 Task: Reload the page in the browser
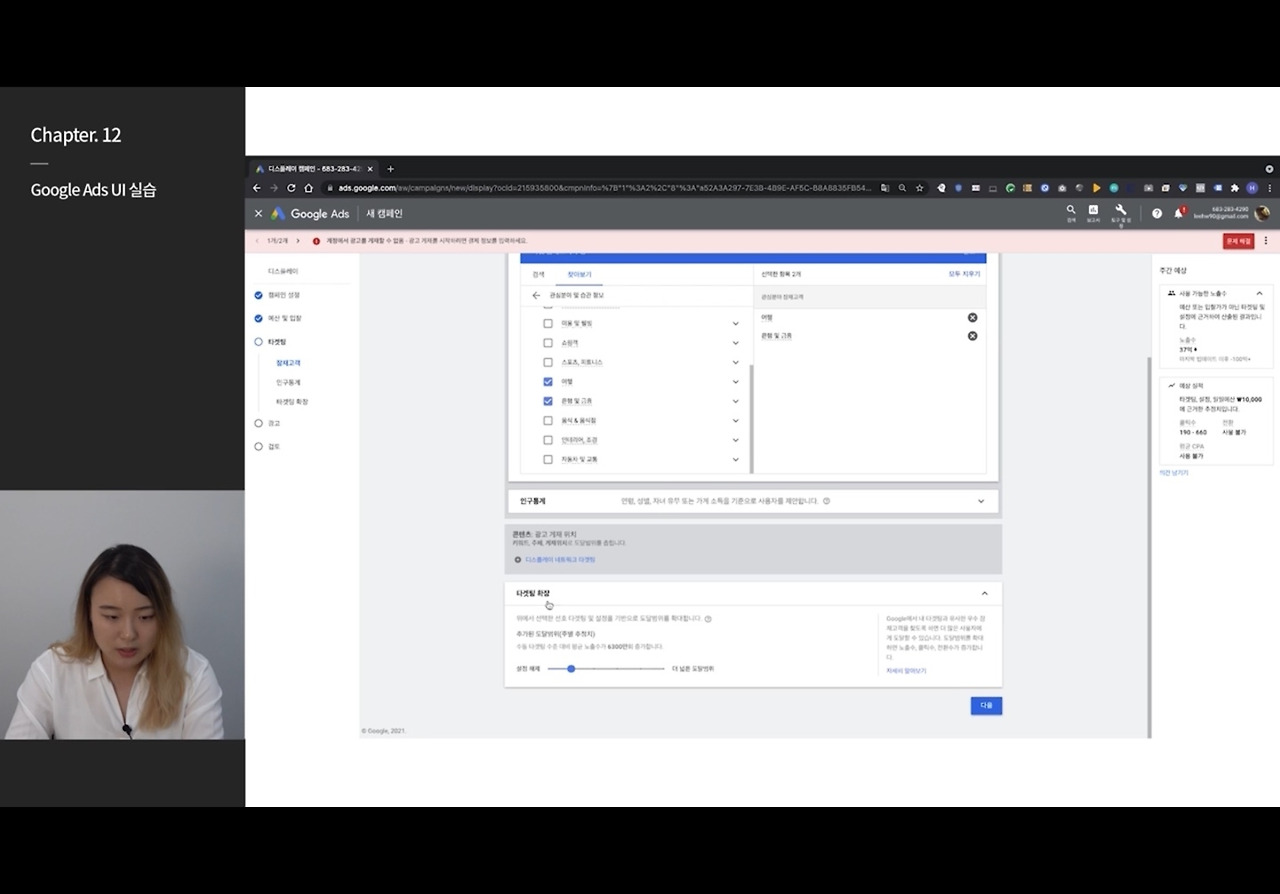pyautogui.click(x=291, y=188)
